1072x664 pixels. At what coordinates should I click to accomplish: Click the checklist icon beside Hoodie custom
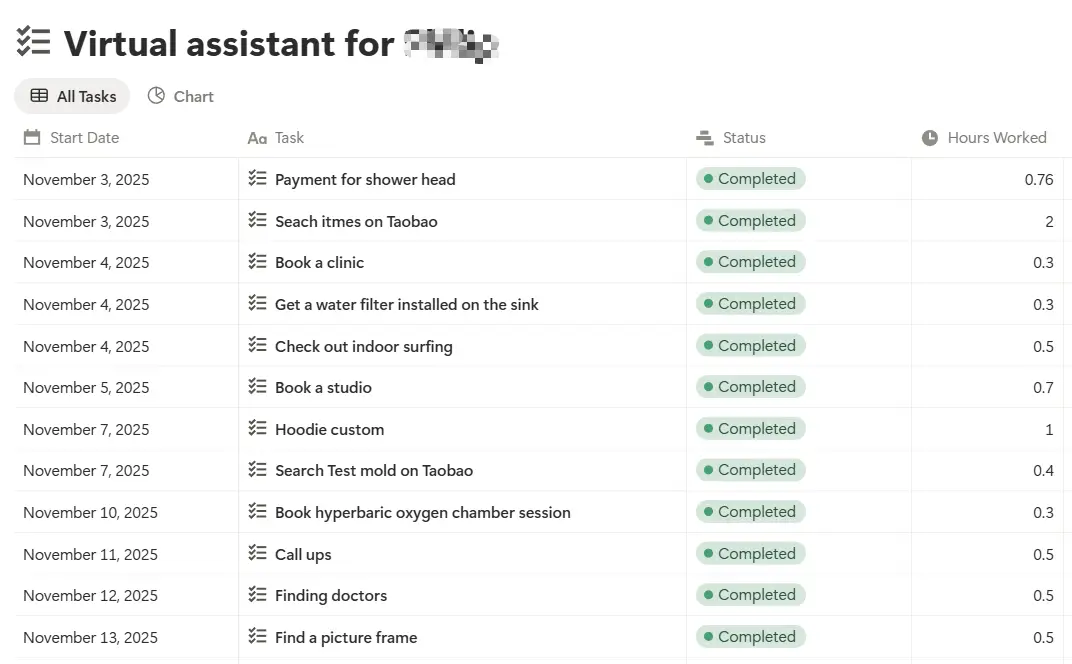coord(256,428)
